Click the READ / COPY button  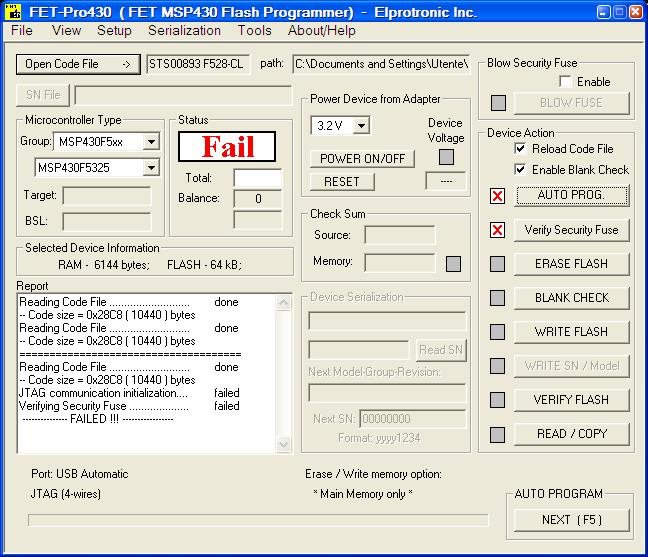pos(572,434)
